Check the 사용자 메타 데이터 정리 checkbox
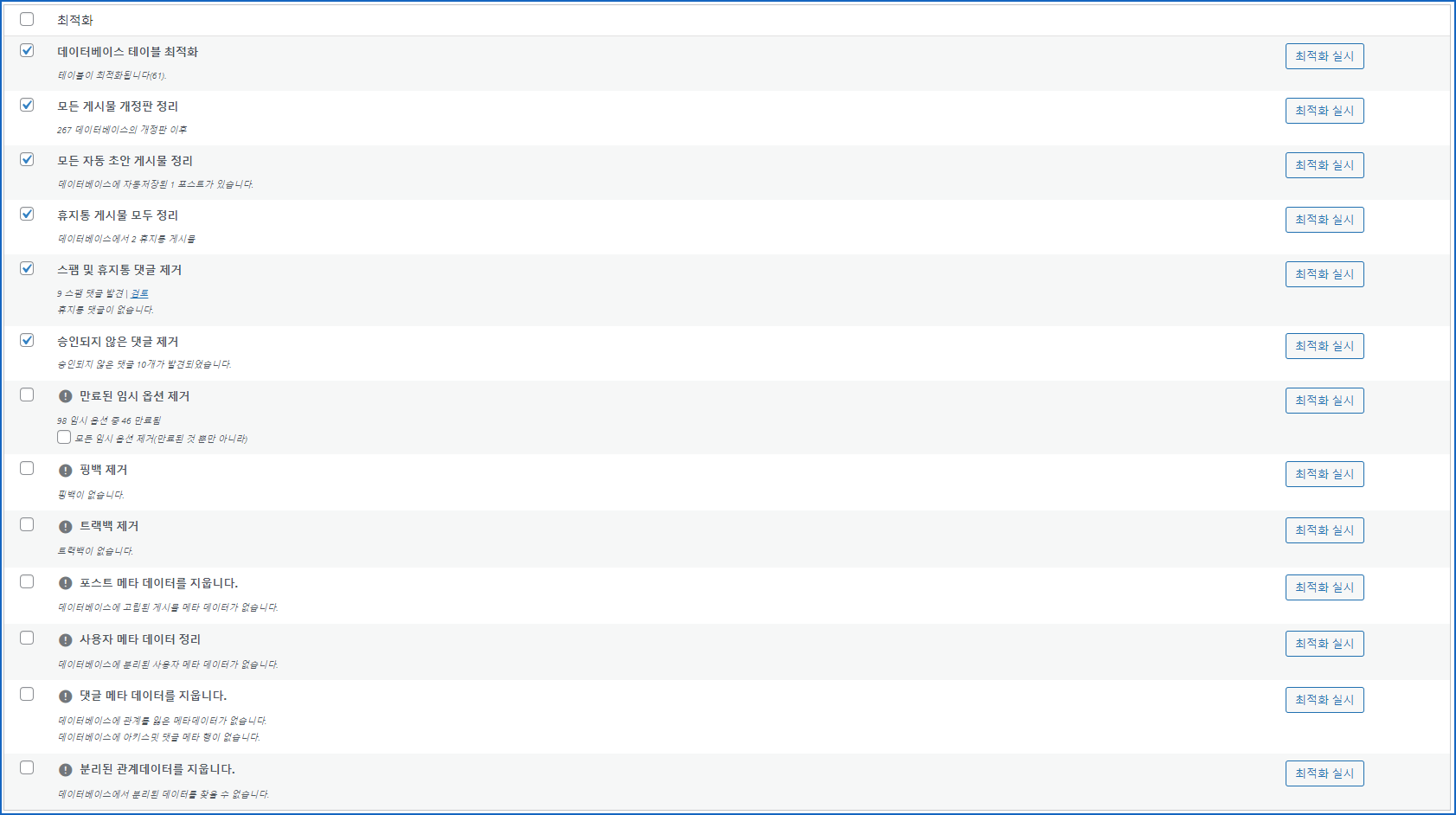The width and height of the screenshot is (1456, 815). click(x=27, y=638)
